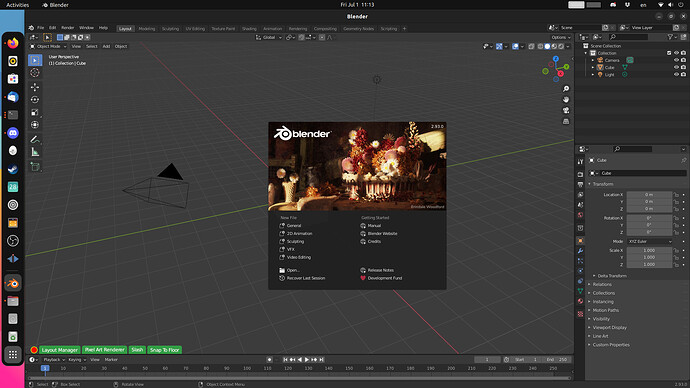The width and height of the screenshot is (690, 388).
Task: Open the Options dropdown in viewport
Action: (x=561, y=37)
